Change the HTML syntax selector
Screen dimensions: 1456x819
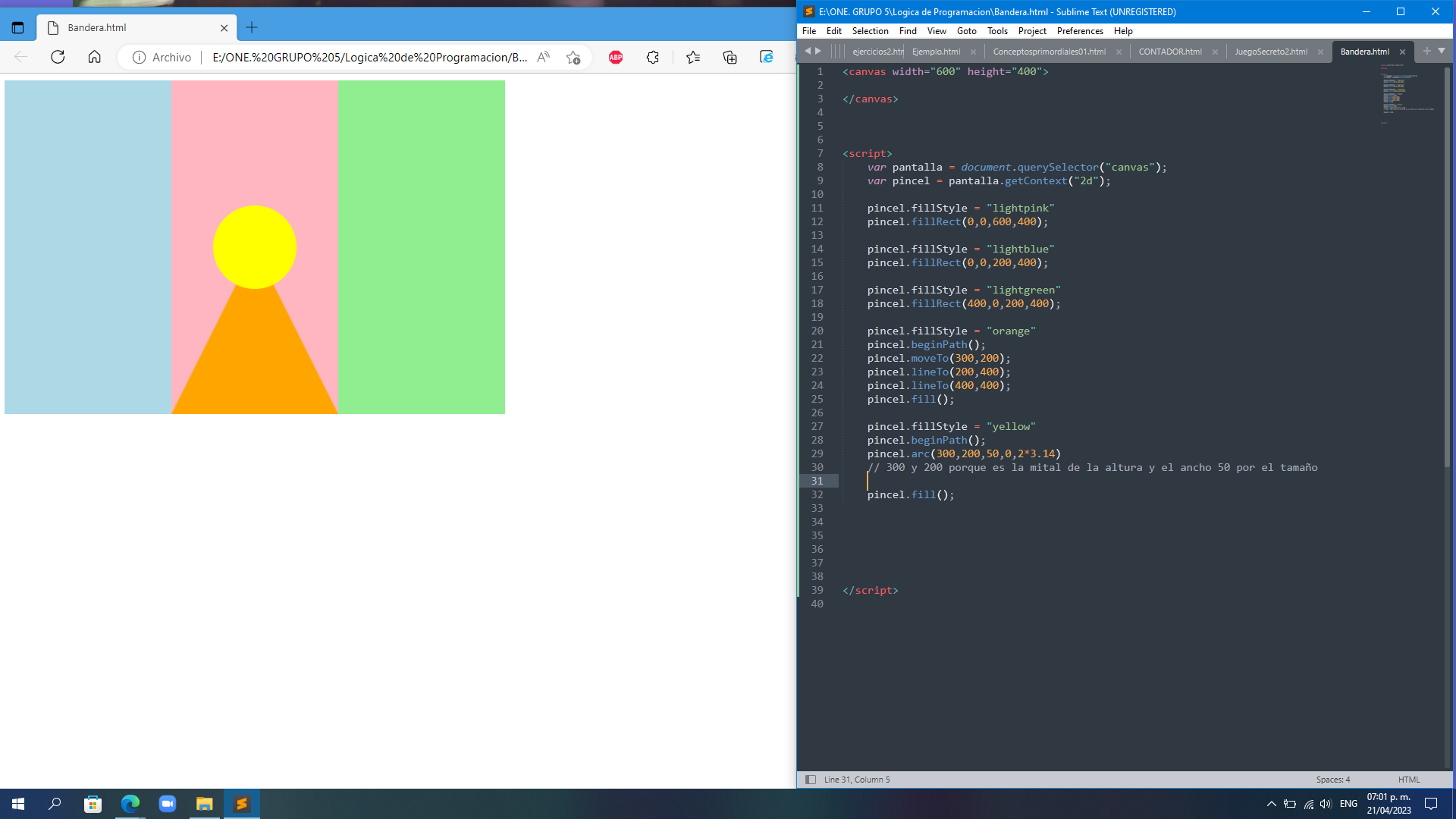tap(1408, 780)
